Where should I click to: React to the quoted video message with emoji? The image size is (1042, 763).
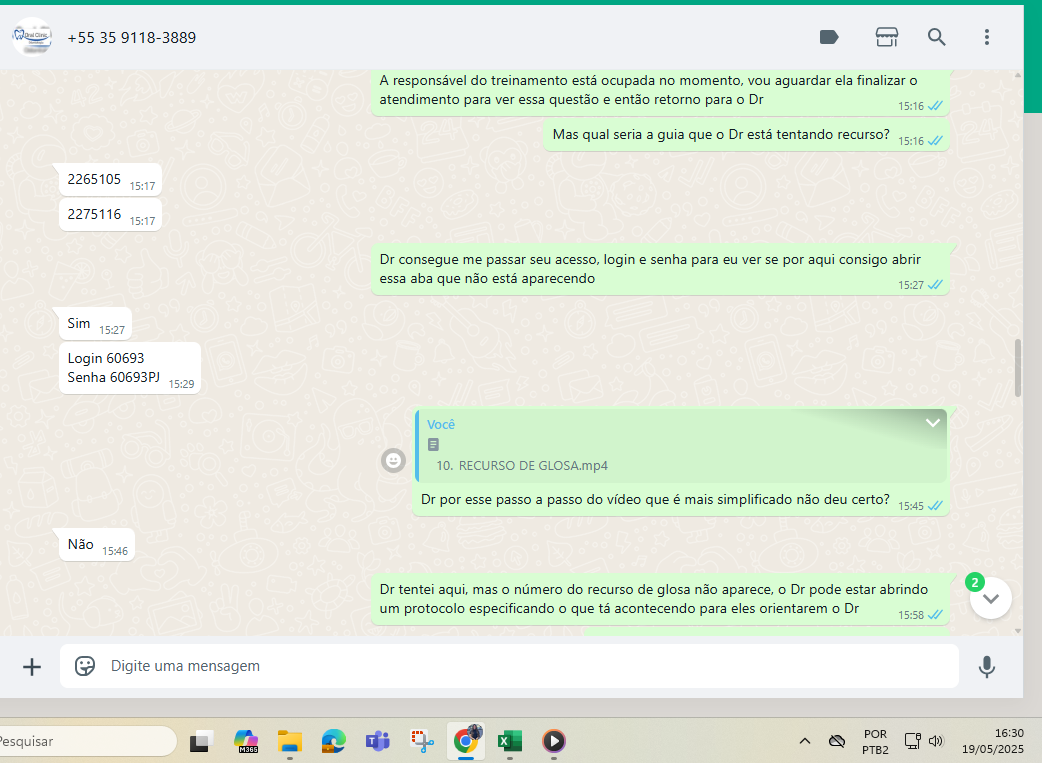click(393, 460)
